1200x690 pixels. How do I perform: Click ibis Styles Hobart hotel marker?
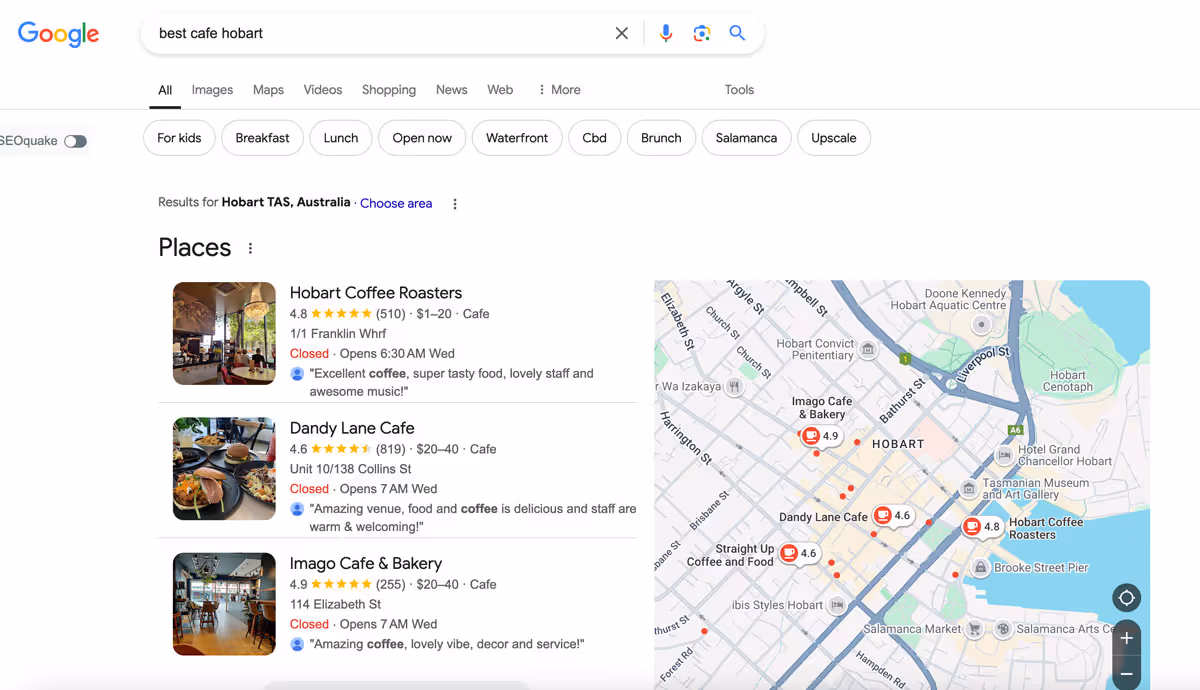click(x=838, y=605)
